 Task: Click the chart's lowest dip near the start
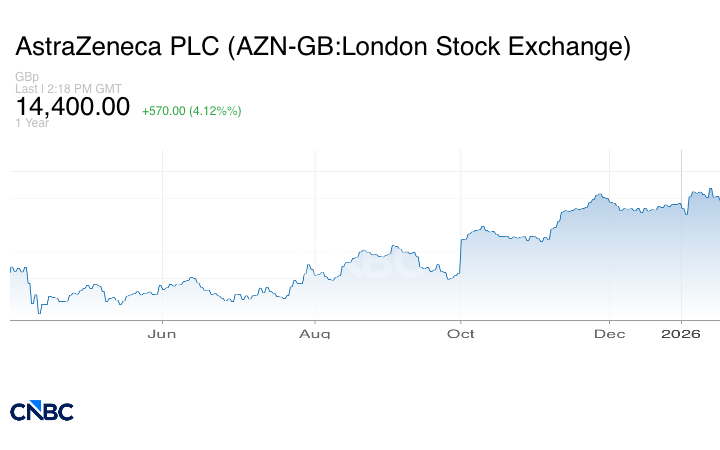[x=39, y=312]
